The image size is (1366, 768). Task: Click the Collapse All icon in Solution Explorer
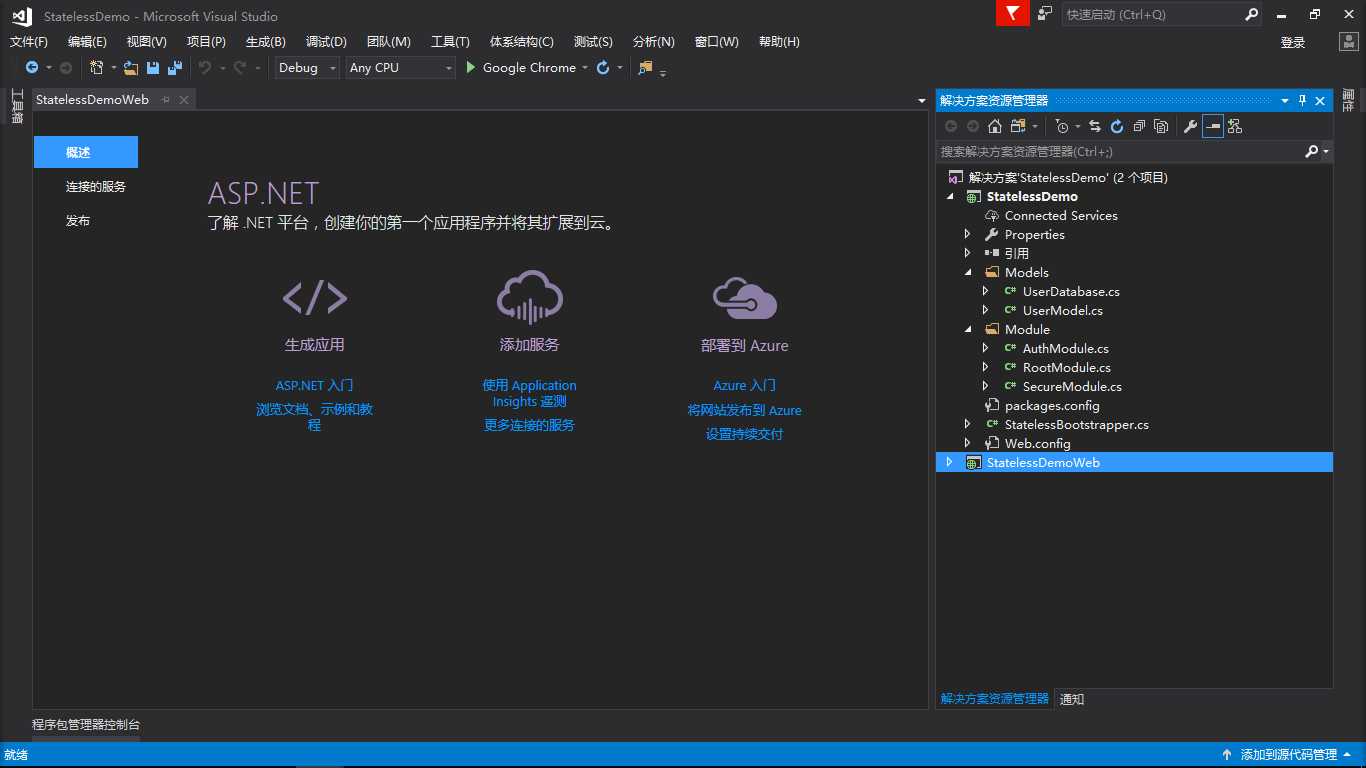1139,126
